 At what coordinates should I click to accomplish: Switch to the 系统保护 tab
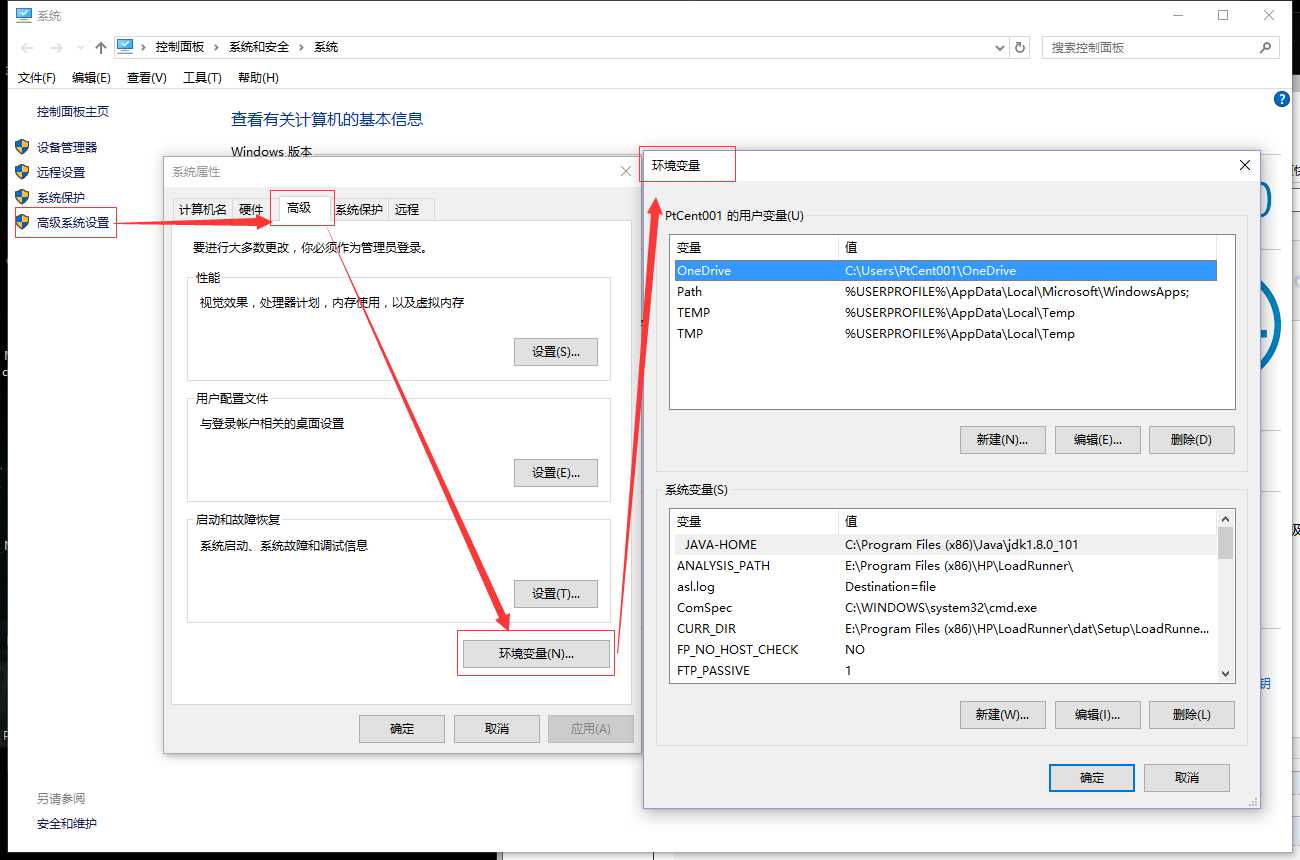coord(359,209)
